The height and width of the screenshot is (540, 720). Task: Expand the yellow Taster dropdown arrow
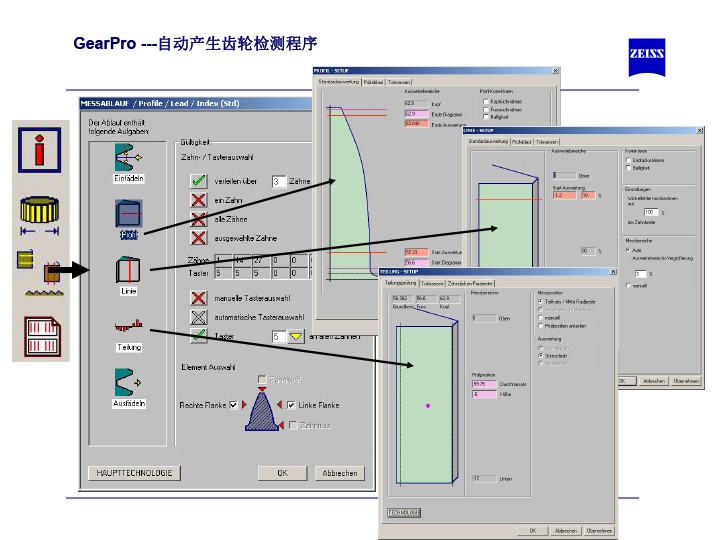coord(296,337)
